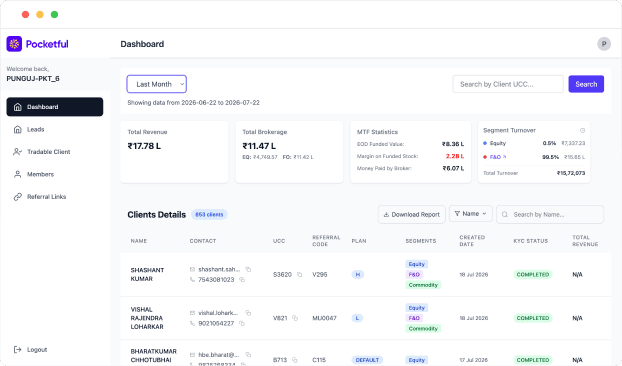The width and height of the screenshot is (622, 366).
Task: Click the L plan badge
Action: tap(357, 318)
